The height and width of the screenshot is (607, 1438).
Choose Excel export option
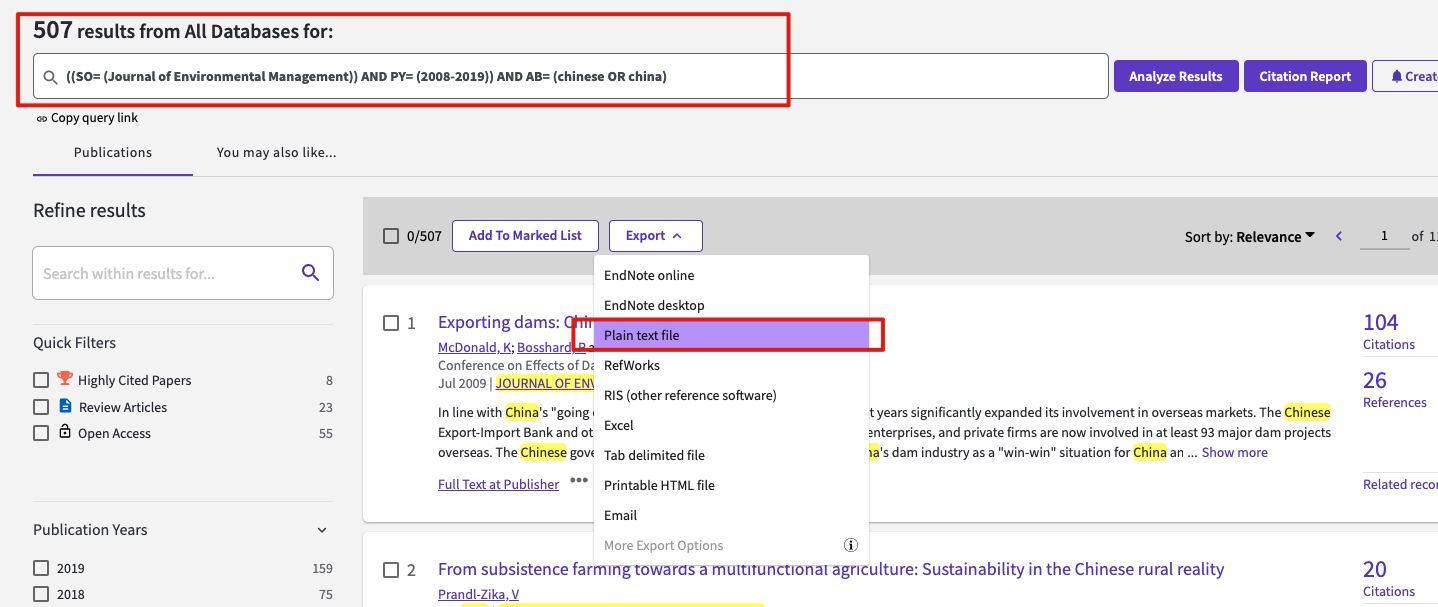click(731, 425)
